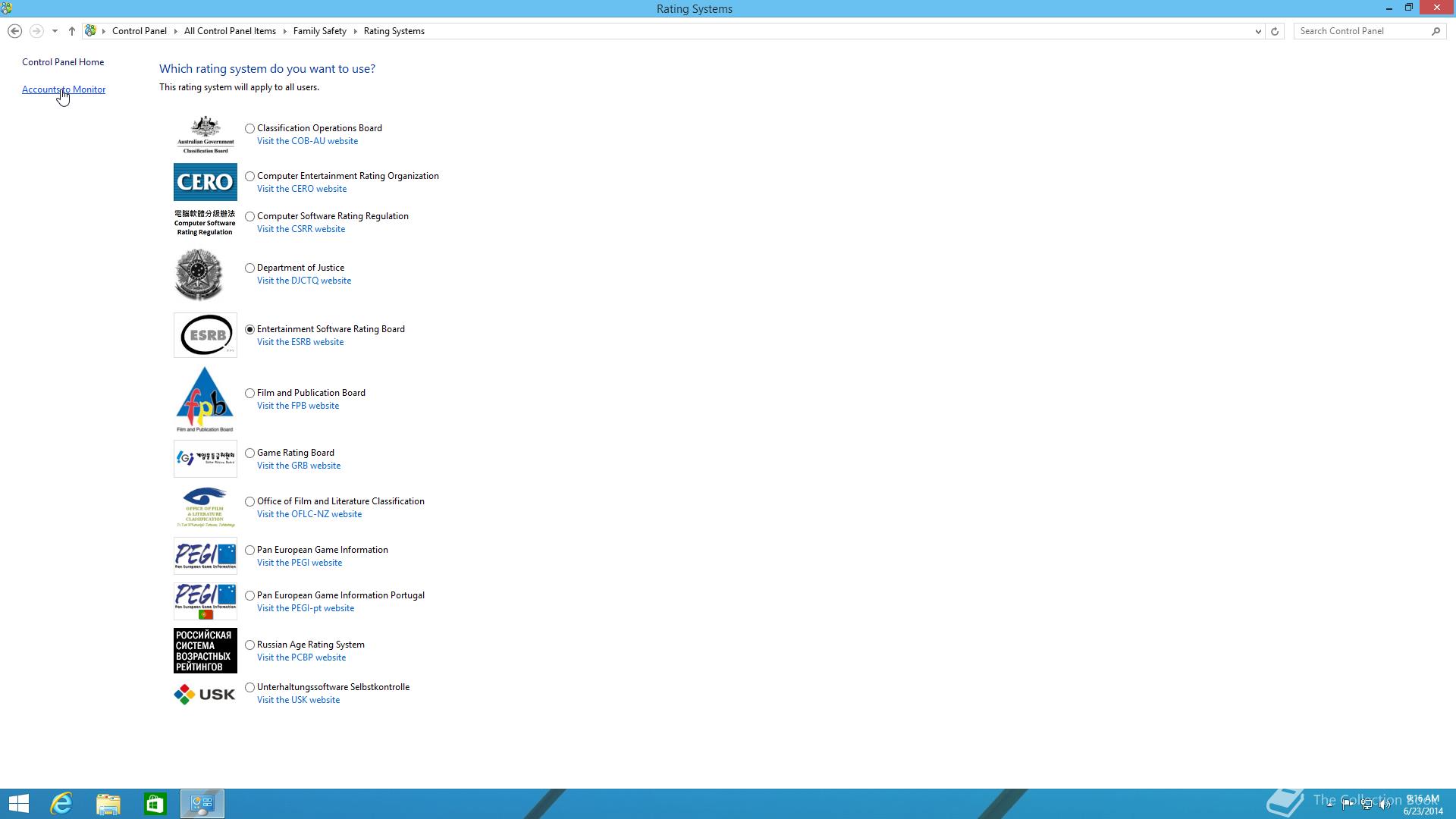Click the OFLC eye logo
Screen dimensions: 1456x819
[x=205, y=507]
